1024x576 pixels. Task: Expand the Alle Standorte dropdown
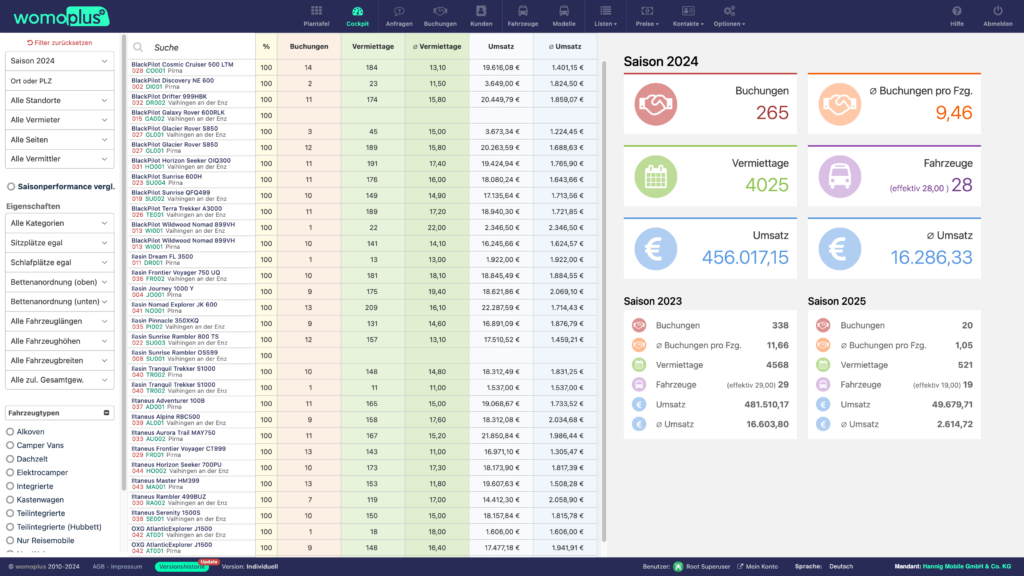(59, 101)
